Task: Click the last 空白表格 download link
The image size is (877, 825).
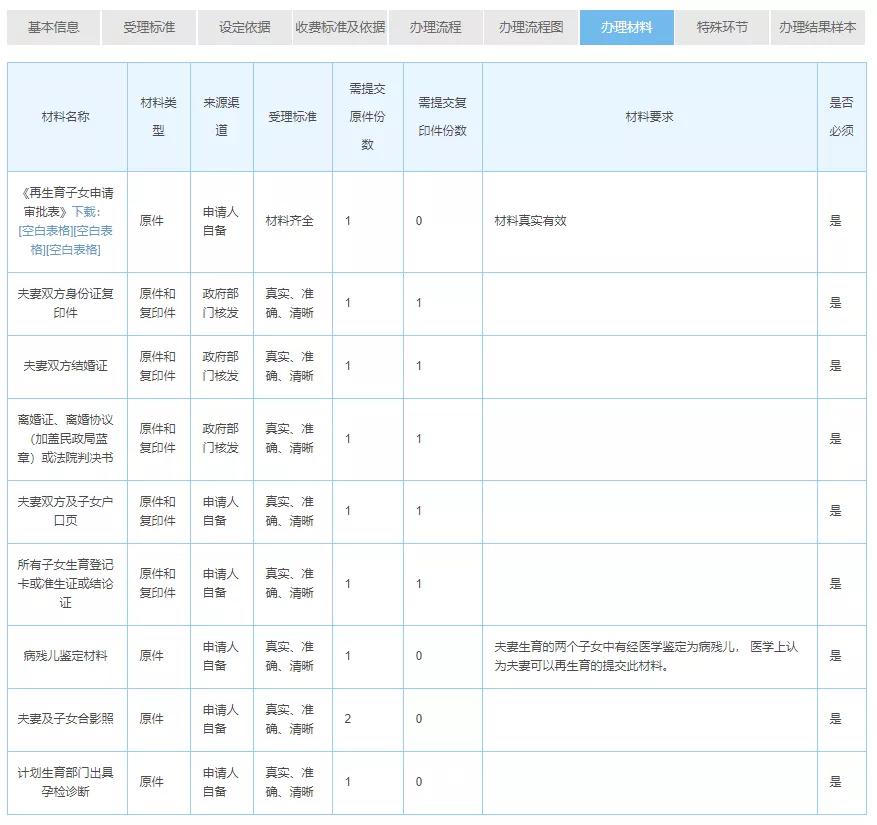Action: [x=75, y=249]
